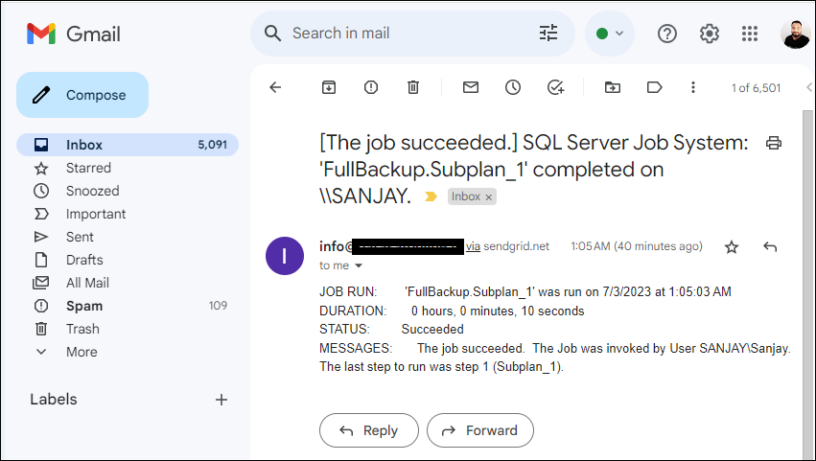Toggle the importance marker beside the subject
This screenshot has height=461, width=816.
(431, 197)
